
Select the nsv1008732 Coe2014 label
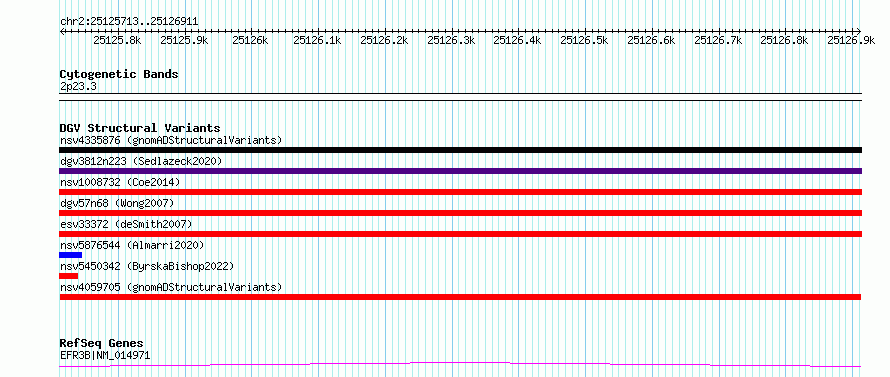click(x=120, y=182)
